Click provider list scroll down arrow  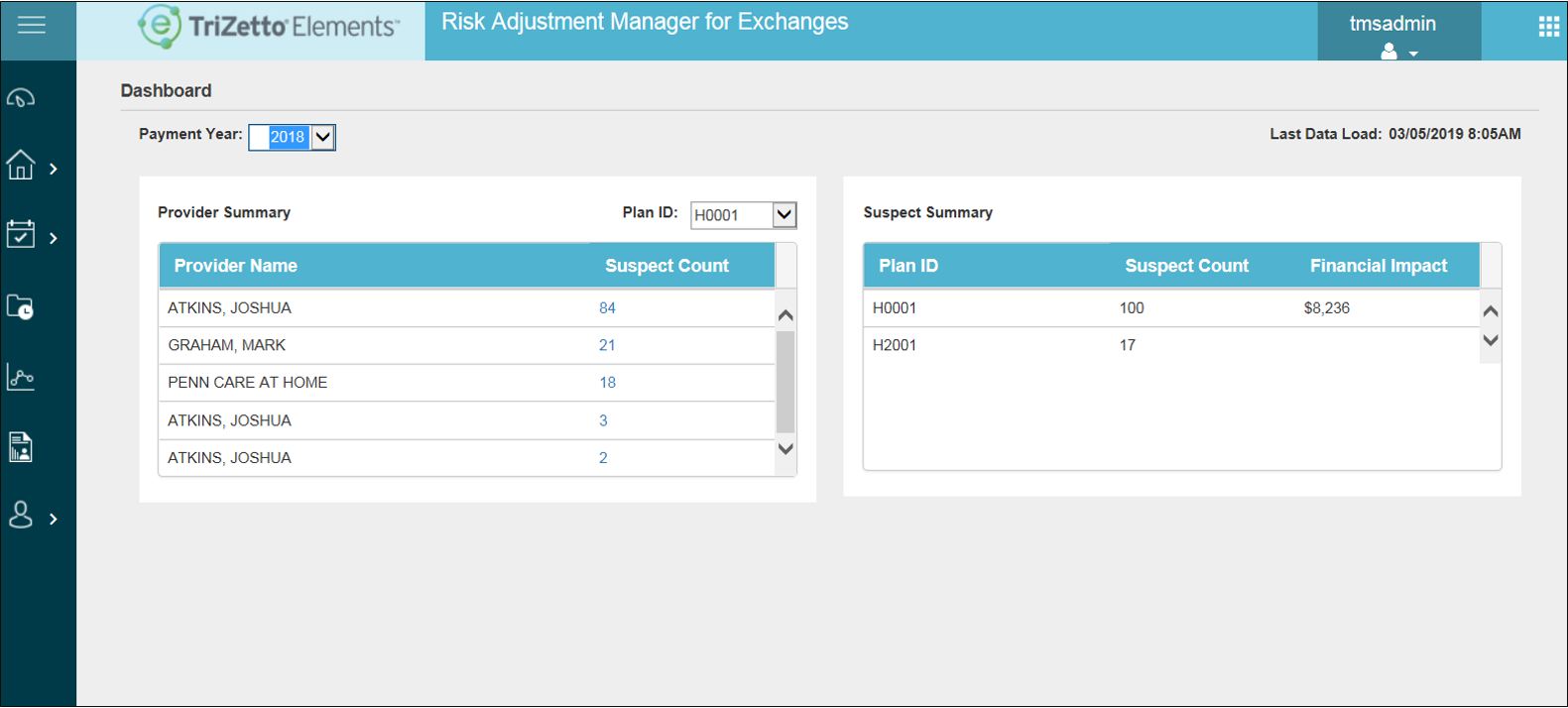coord(785,449)
